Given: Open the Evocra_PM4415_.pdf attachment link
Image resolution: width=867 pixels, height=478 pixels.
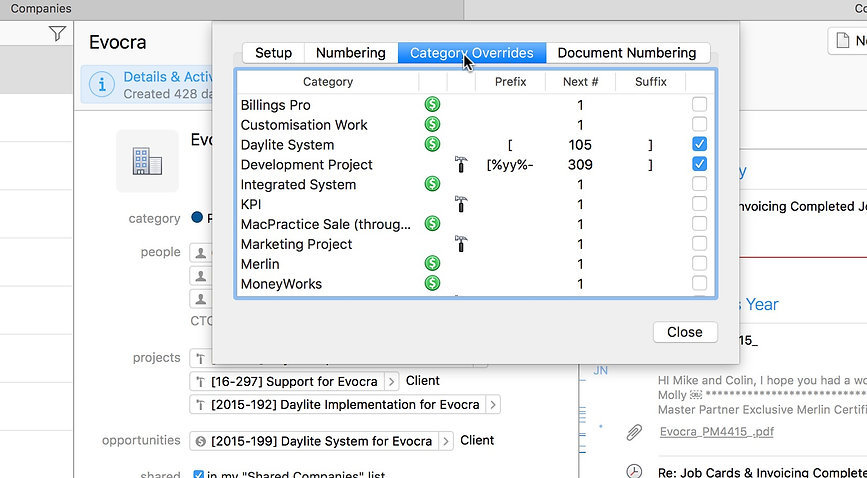Looking at the screenshot, I should [x=717, y=432].
